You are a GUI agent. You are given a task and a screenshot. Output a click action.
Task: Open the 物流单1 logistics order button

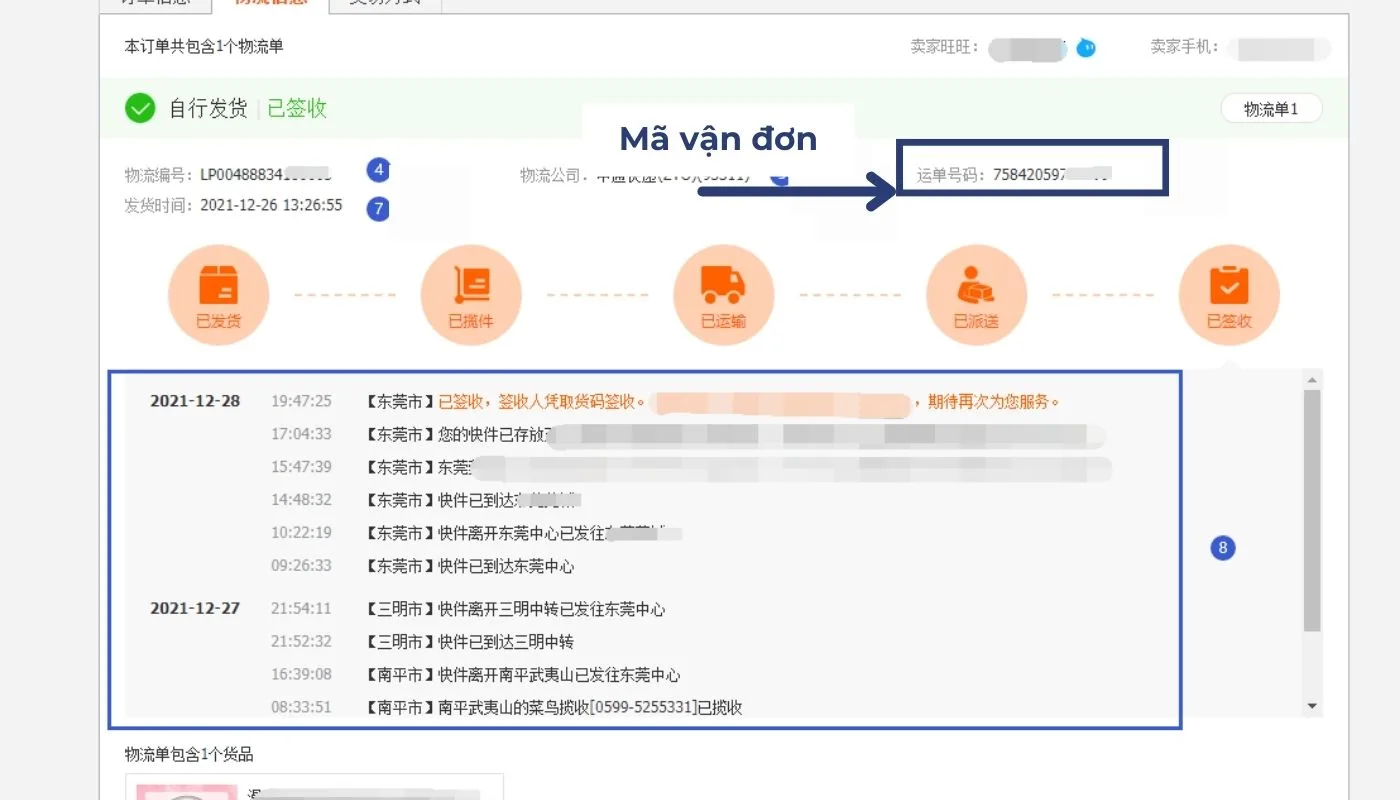tap(1271, 109)
